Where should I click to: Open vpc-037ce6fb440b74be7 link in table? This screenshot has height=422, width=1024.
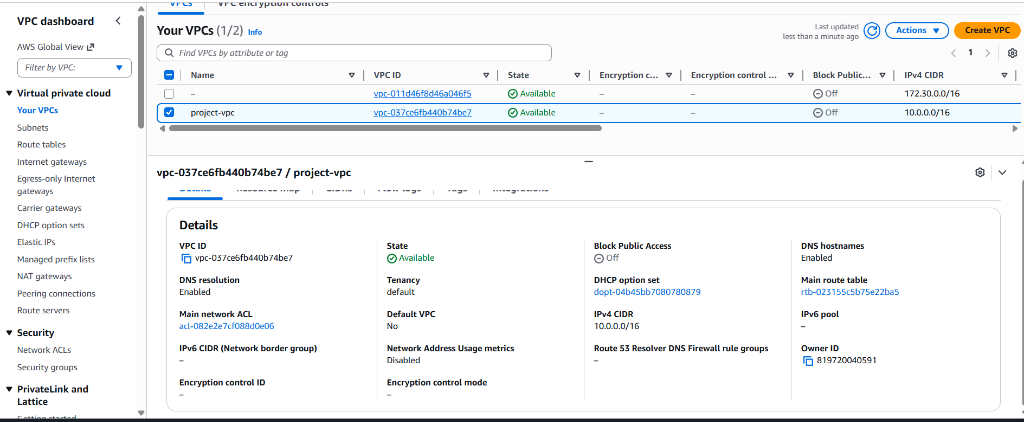(x=423, y=112)
